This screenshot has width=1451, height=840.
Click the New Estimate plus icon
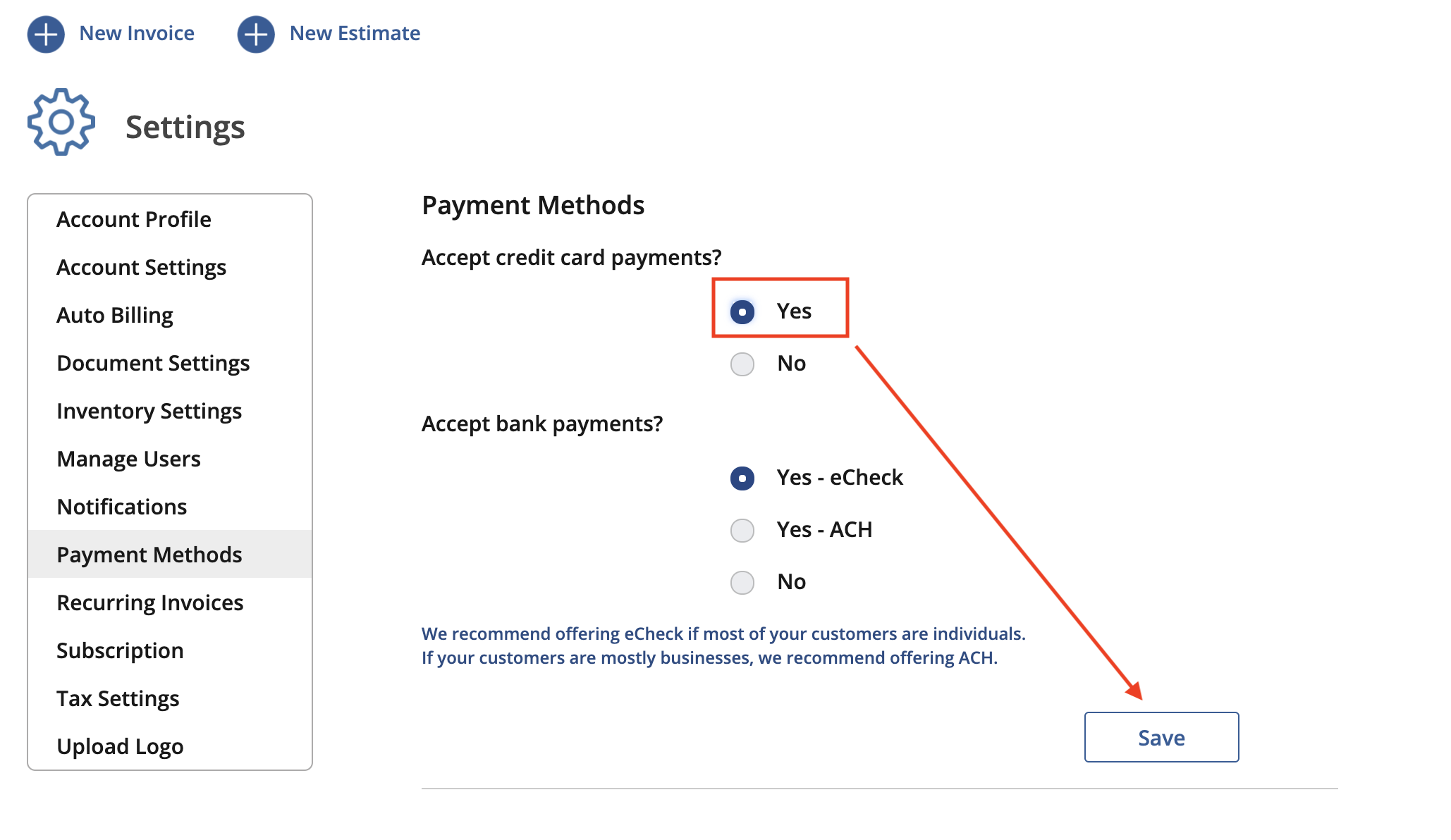pos(256,34)
